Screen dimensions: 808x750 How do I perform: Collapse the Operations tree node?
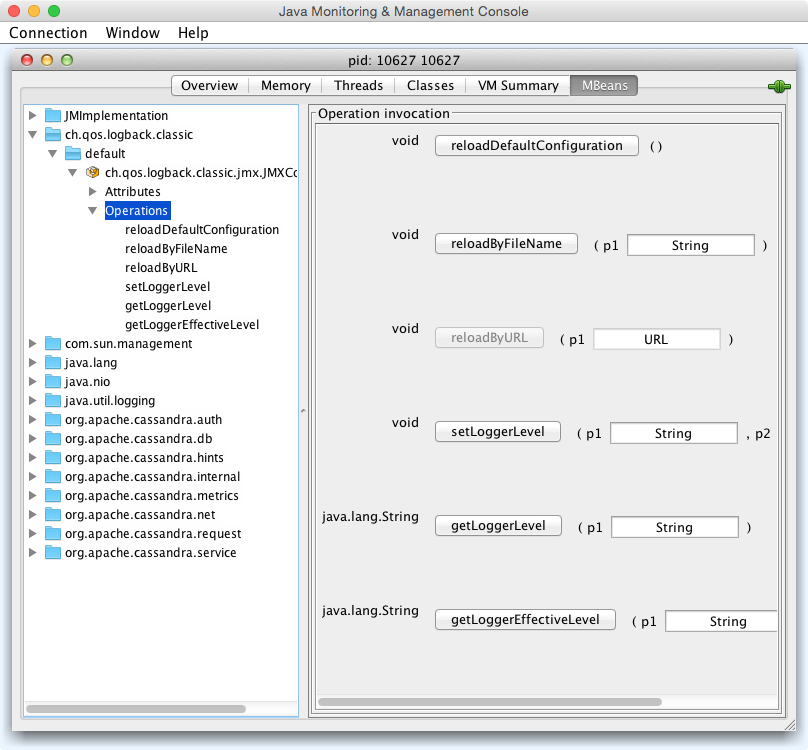92,211
